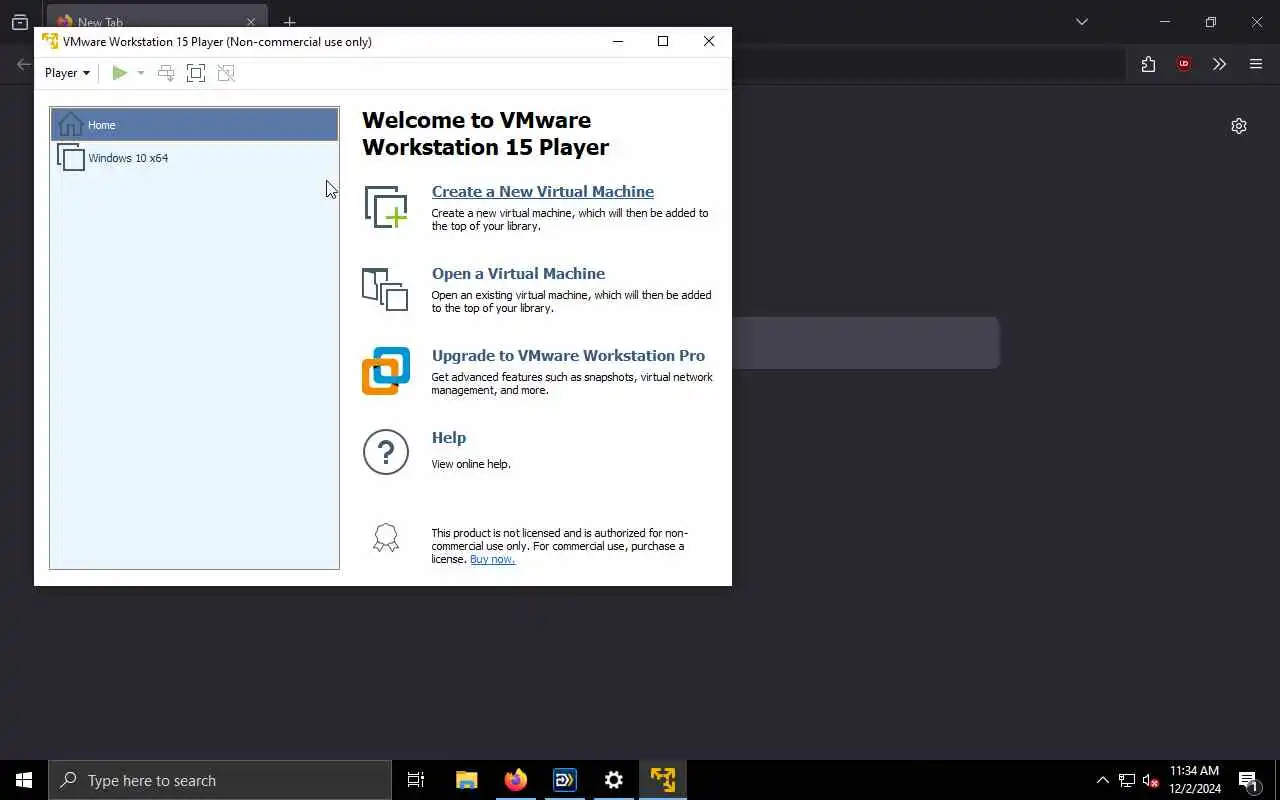The height and width of the screenshot is (800, 1280).
Task: Open File Explorer from the taskbar
Action: tap(467, 780)
